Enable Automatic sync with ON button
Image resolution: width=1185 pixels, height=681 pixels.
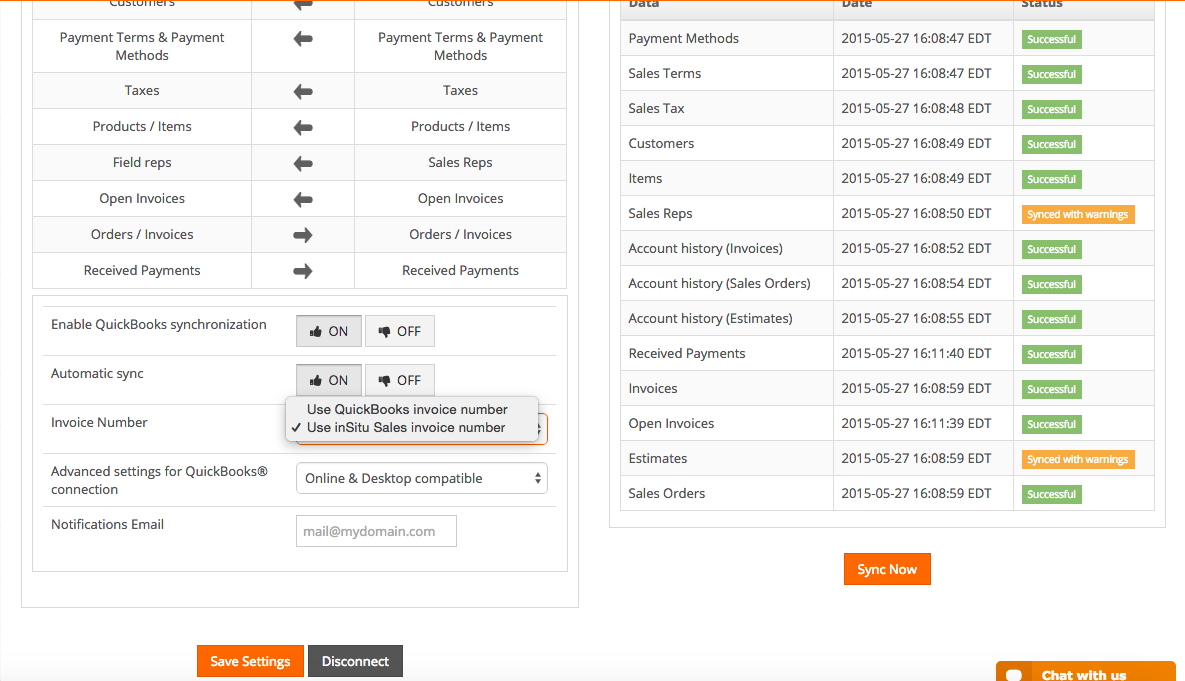329,380
